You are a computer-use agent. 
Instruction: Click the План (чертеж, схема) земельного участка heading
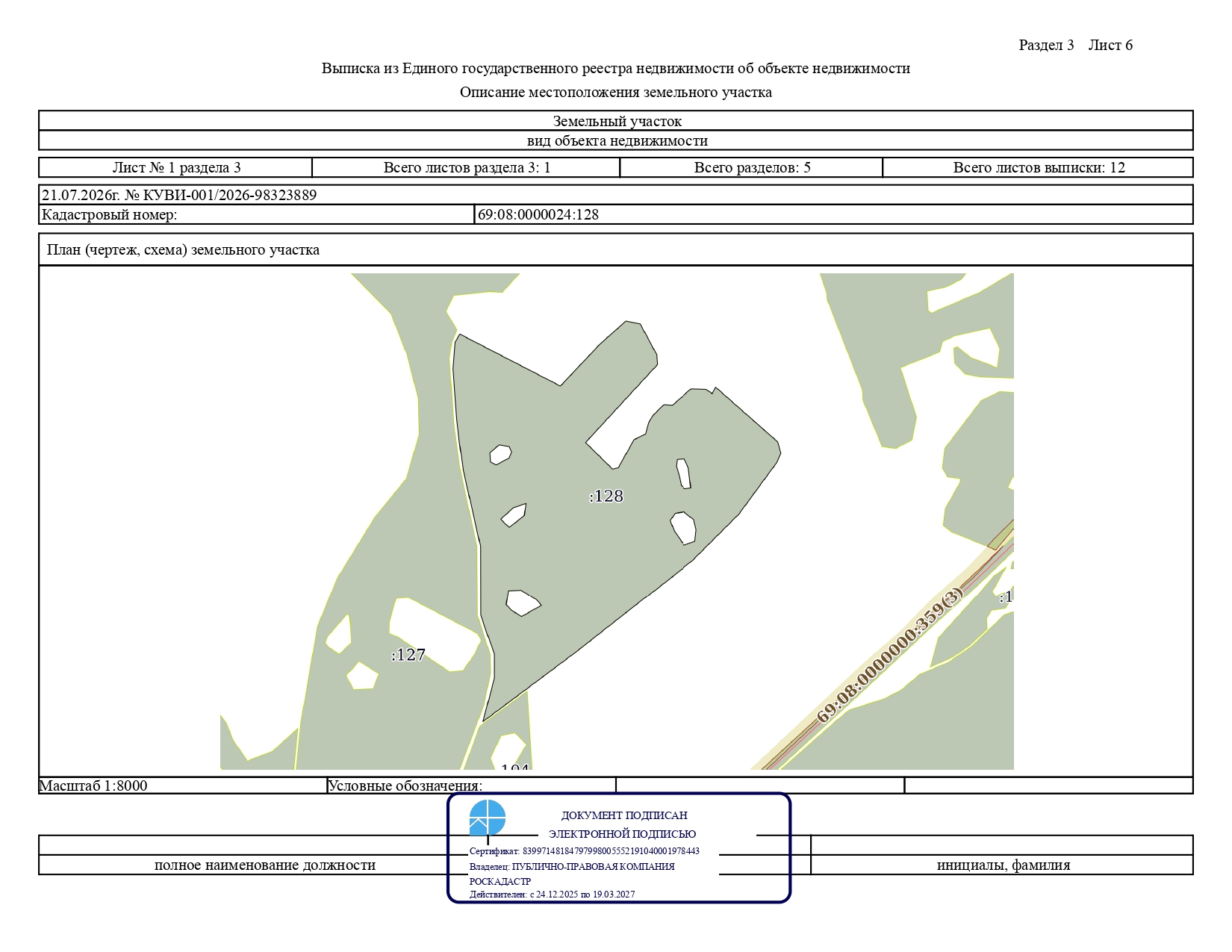[183, 249]
